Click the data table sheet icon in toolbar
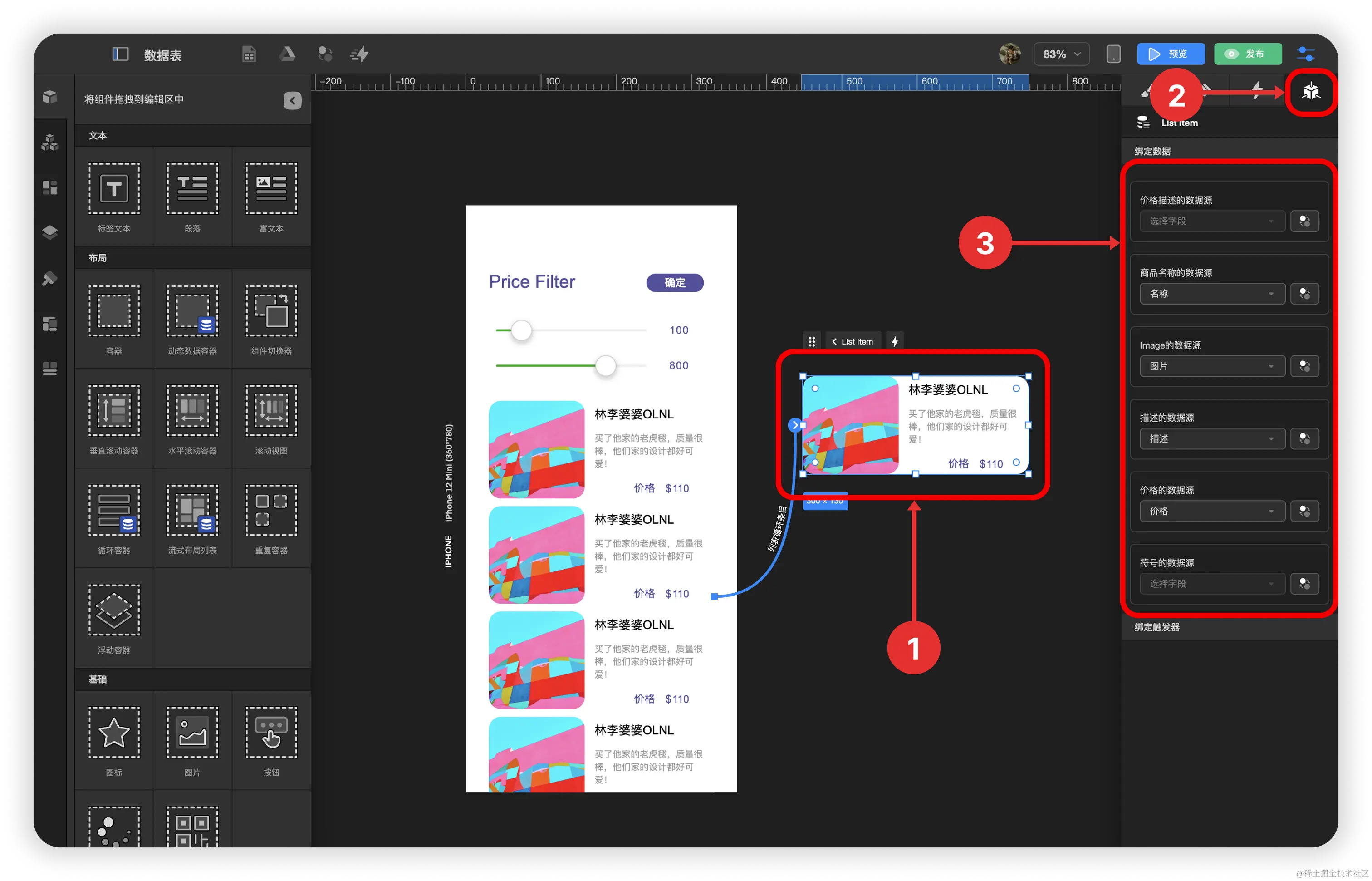The image size is (1372, 881). (249, 54)
